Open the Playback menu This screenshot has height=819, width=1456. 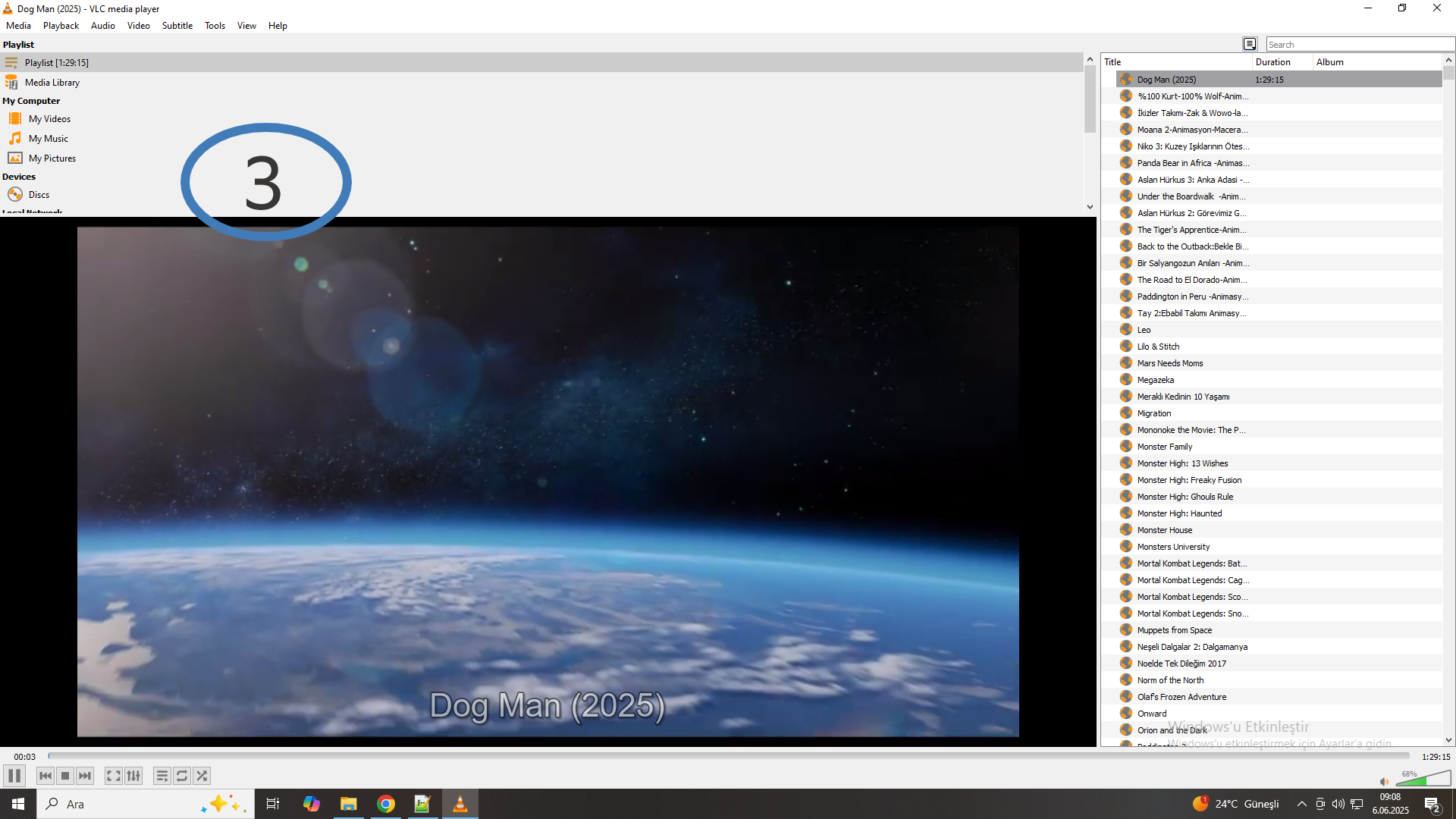point(61,26)
